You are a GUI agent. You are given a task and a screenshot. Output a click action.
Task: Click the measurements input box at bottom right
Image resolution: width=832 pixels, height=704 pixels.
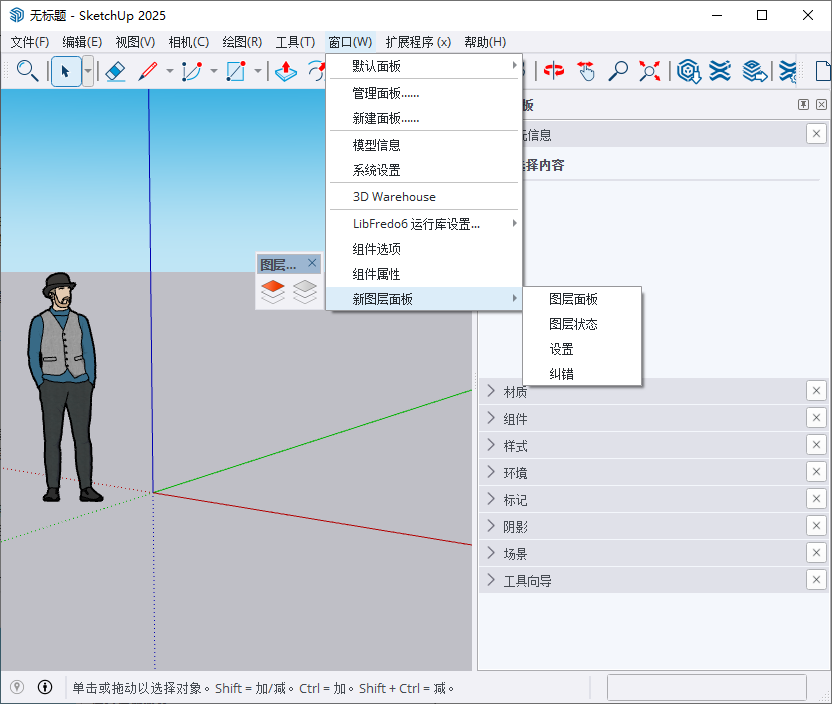coord(706,687)
